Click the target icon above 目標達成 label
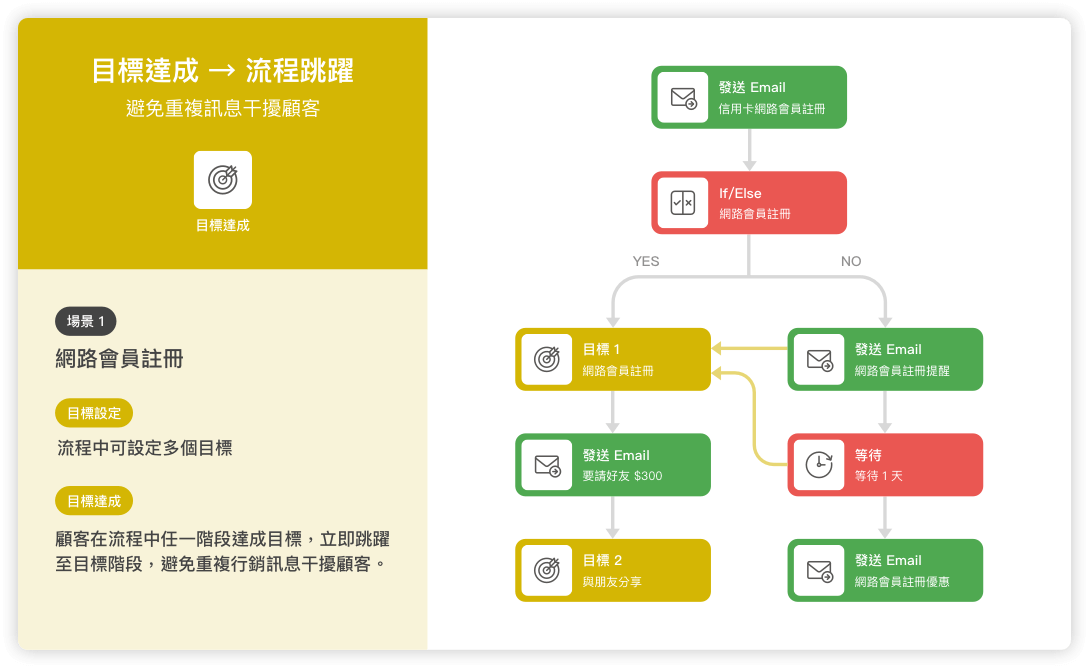Viewport: 1089px width, 669px height. click(x=222, y=180)
